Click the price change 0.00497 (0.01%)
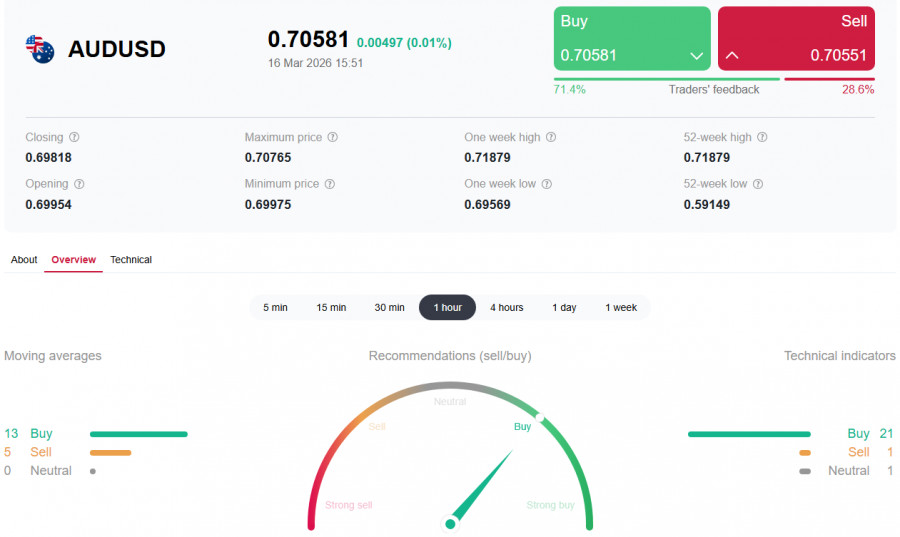Viewport: 900px width, 537px height. coord(404,43)
